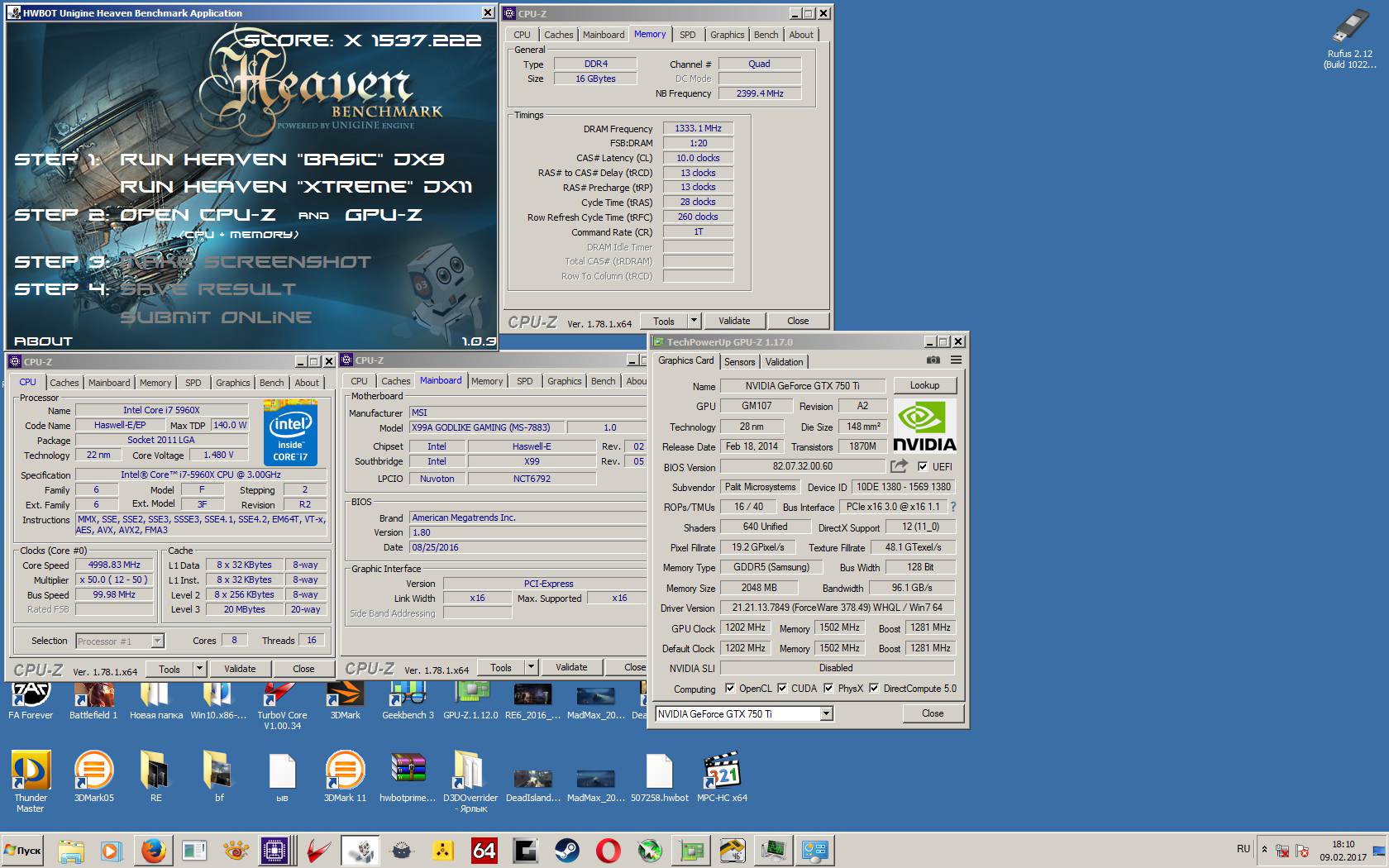The height and width of the screenshot is (868, 1389).
Task: Open the Новая папка folder icon
Action: click(156, 701)
